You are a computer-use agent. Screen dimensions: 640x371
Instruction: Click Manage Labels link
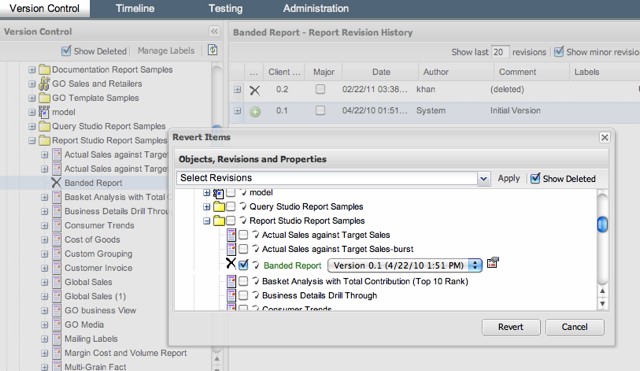pos(166,51)
